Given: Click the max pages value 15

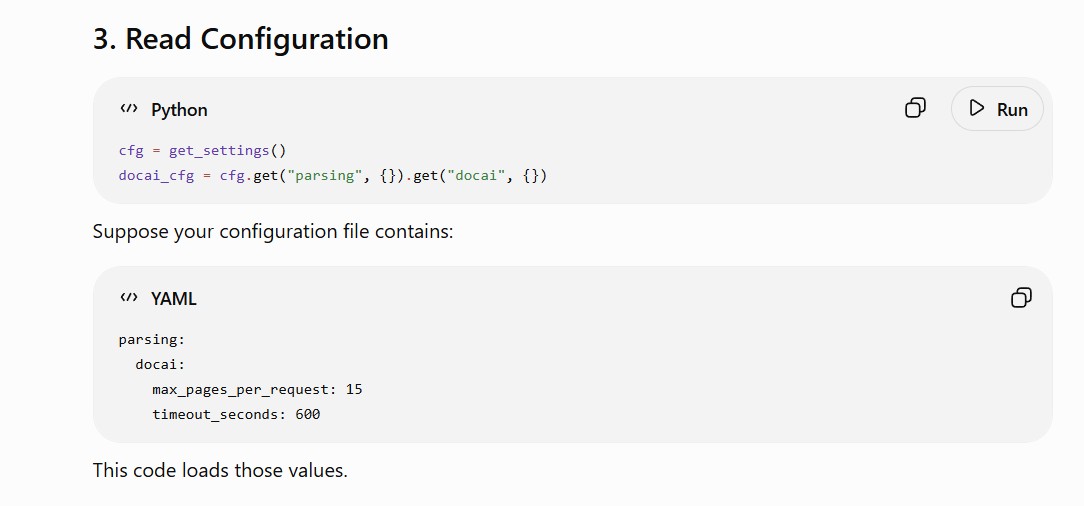Looking at the screenshot, I should pyautogui.click(x=354, y=389).
